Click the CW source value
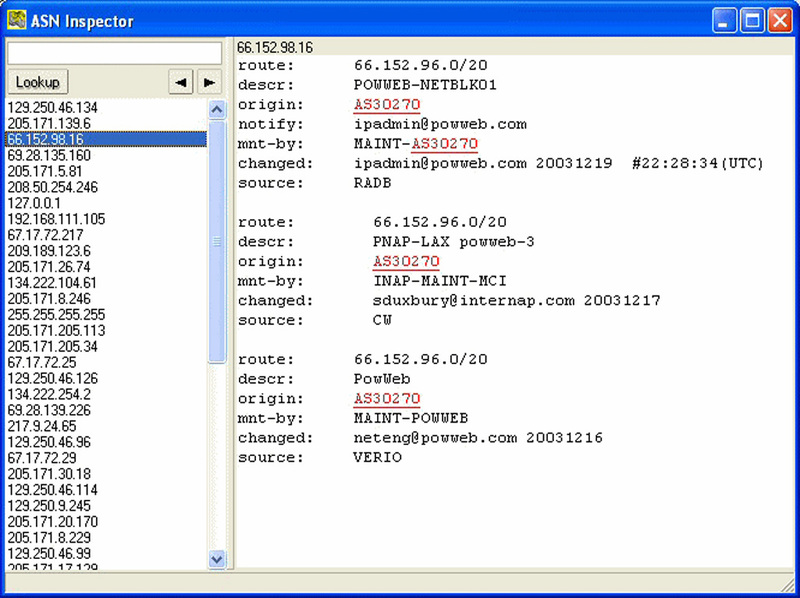The image size is (800, 598). pos(382,320)
